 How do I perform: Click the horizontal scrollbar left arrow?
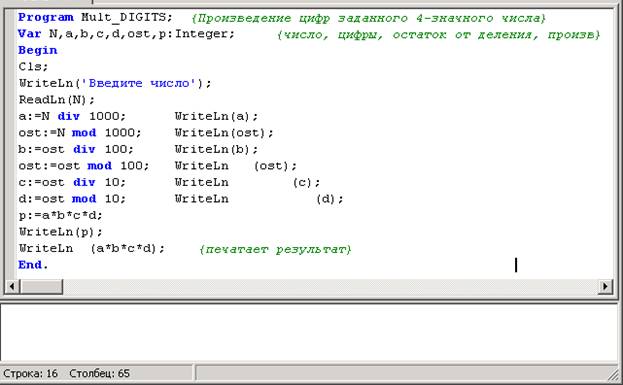pyautogui.click(x=12, y=286)
